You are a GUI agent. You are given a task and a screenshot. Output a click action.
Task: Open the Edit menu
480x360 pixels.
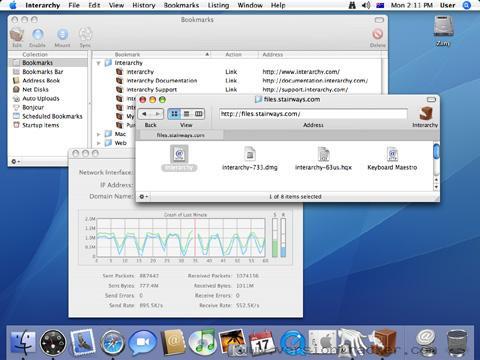tap(94, 5)
